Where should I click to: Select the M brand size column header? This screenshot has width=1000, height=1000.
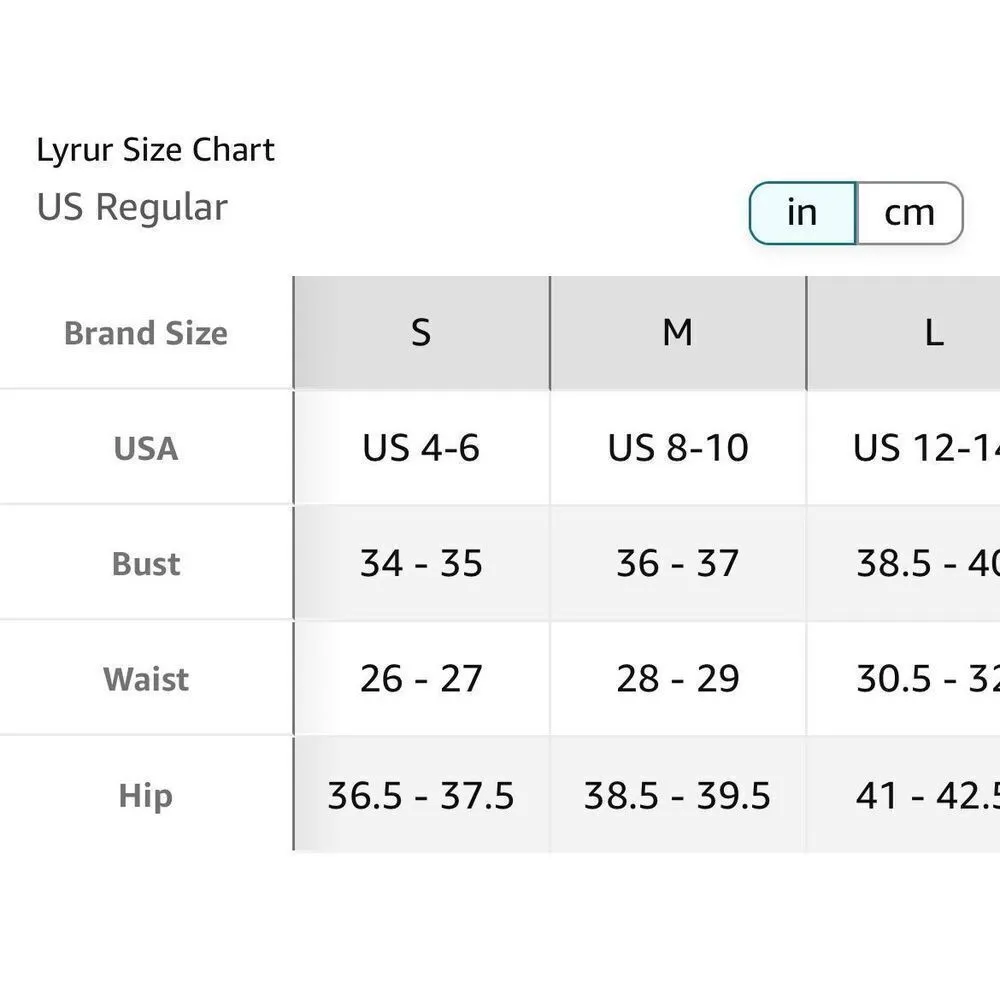coord(677,333)
